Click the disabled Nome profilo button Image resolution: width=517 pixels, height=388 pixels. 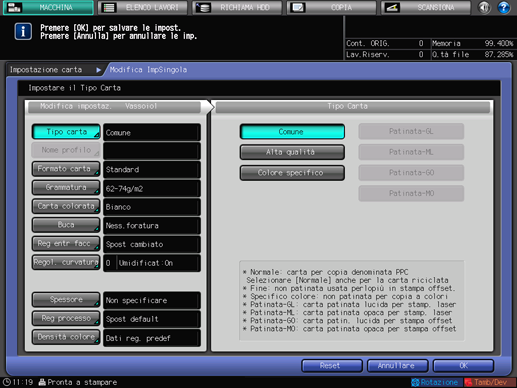pyautogui.click(x=66, y=150)
